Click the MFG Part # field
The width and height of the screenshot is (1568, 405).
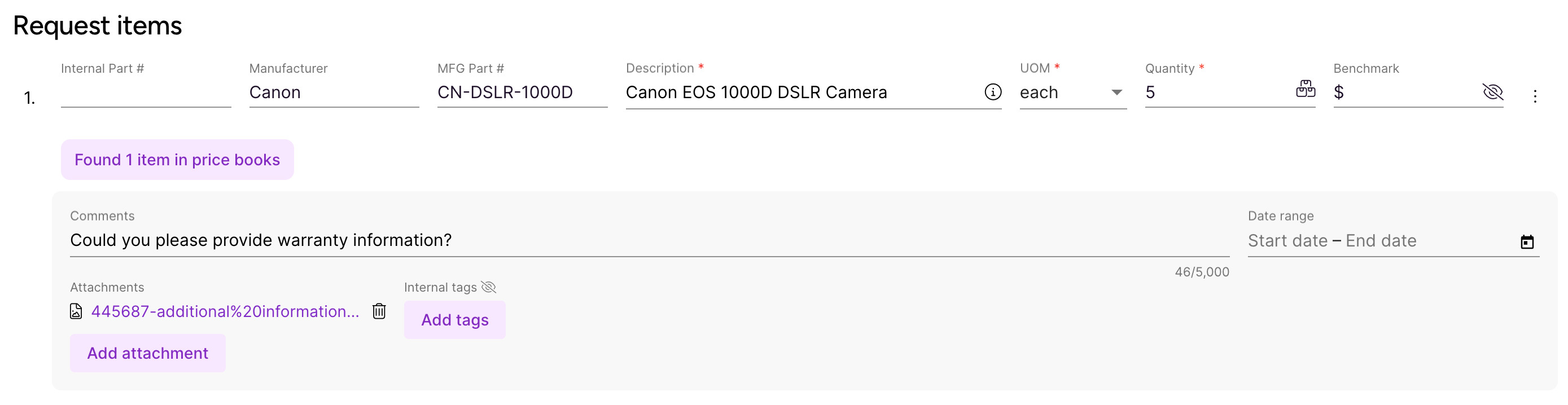(x=522, y=93)
